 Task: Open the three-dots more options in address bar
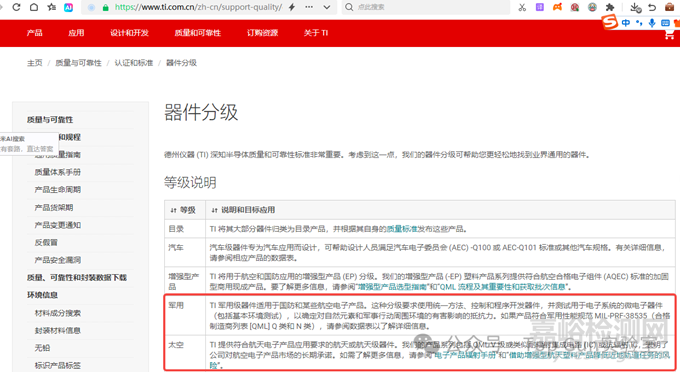point(309,7)
